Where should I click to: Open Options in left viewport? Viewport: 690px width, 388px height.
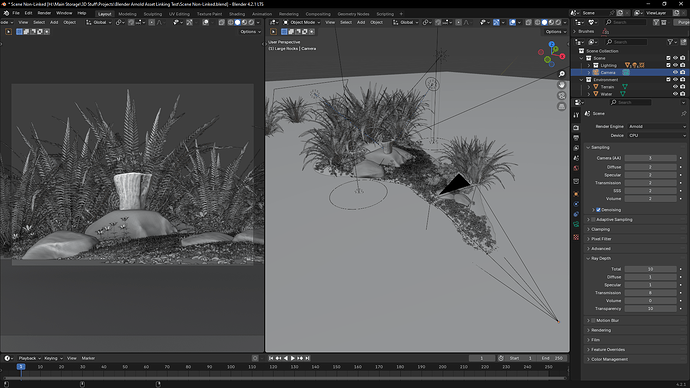point(250,32)
